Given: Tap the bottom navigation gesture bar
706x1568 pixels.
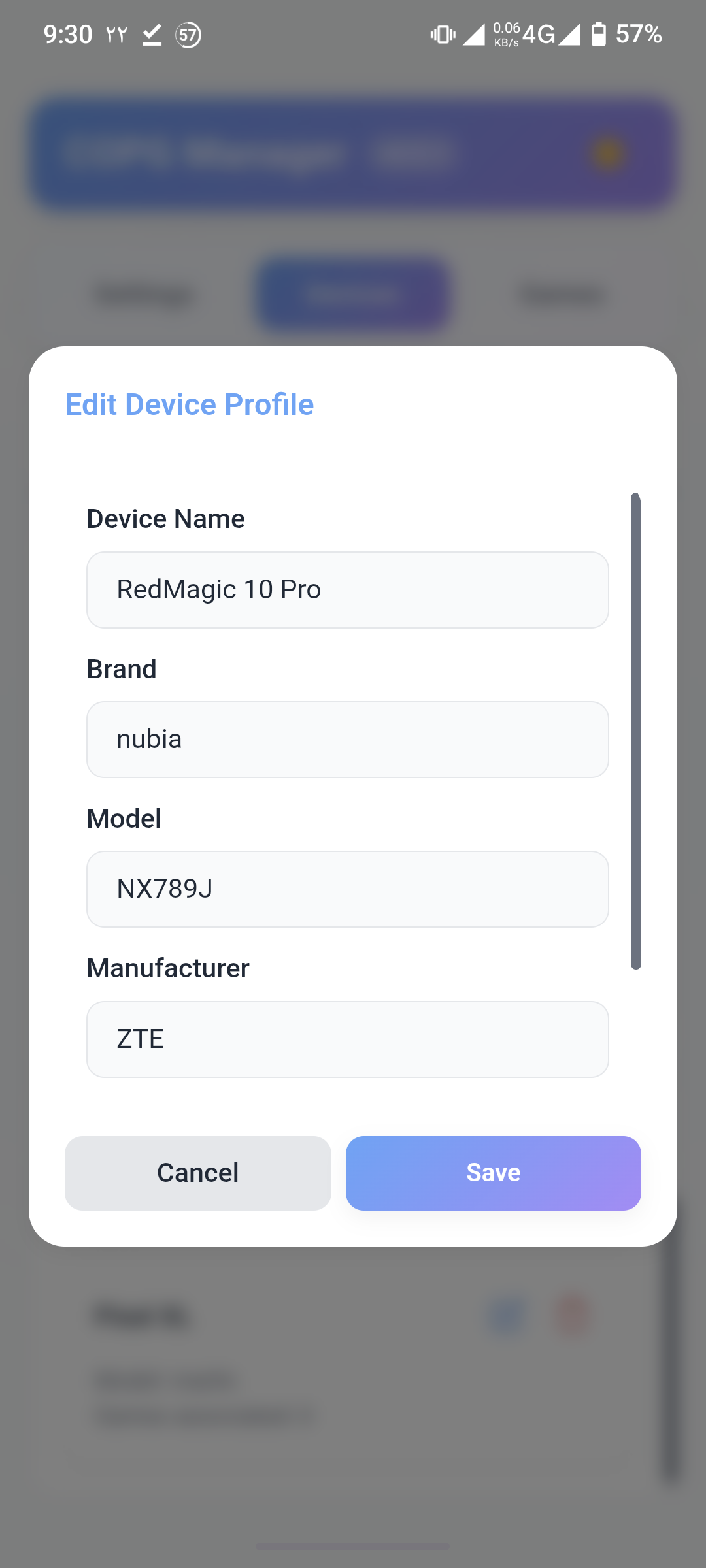Looking at the screenshot, I should click(x=353, y=1546).
